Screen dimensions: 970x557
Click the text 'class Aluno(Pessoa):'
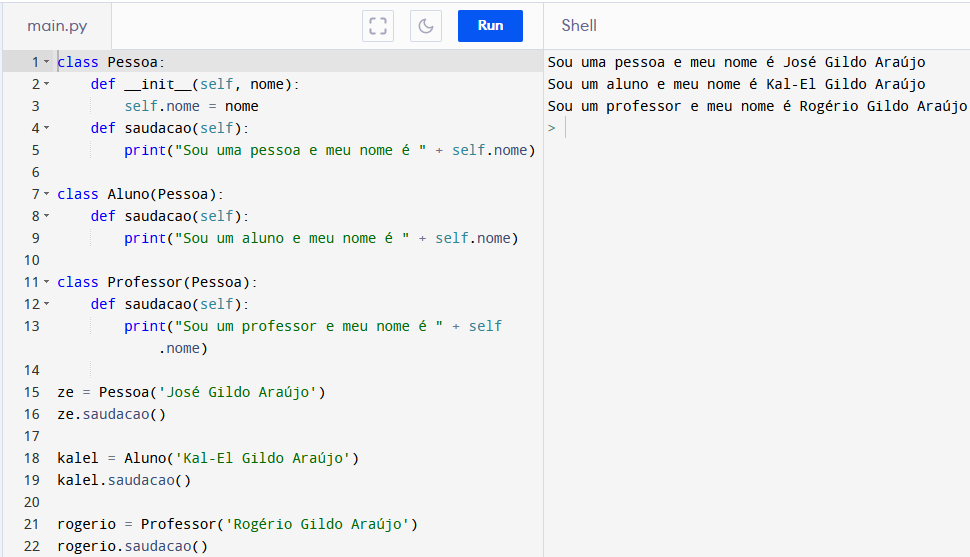pos(140,194)
